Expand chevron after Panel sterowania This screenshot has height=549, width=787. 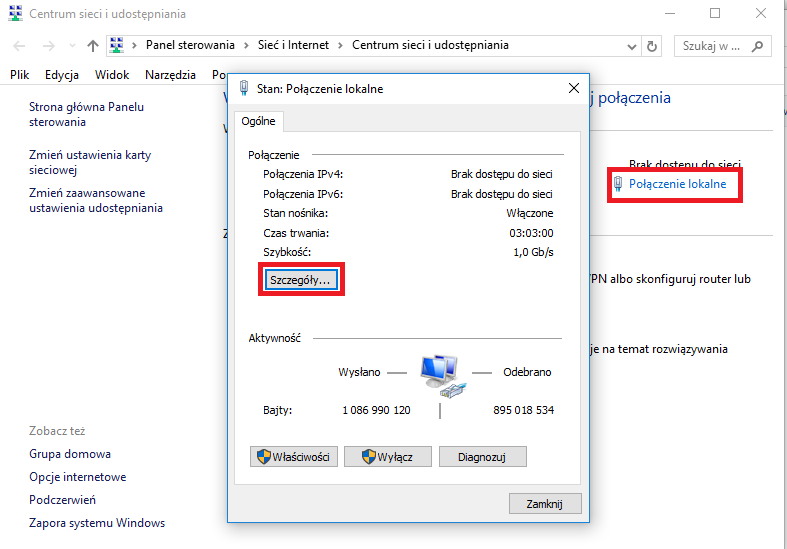(246, 46)
